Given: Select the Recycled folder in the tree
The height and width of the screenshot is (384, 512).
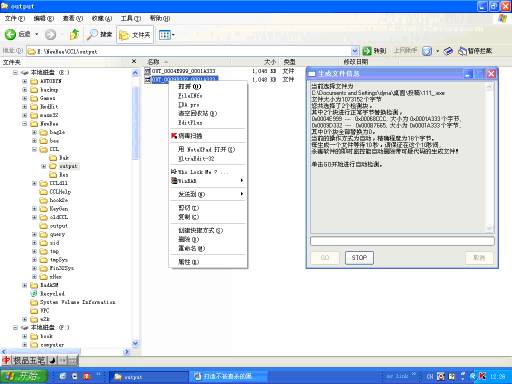Looking at the screenshot, I should (48, 294).
